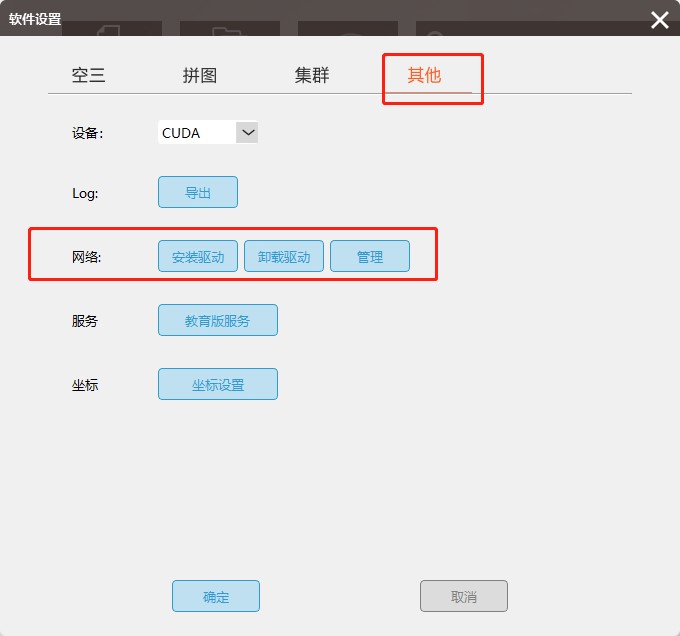Image resolution: width=680 pixels, height=636 pixels.
Task: Click 安装驱动 to install network driver
Action: (198, 256)
